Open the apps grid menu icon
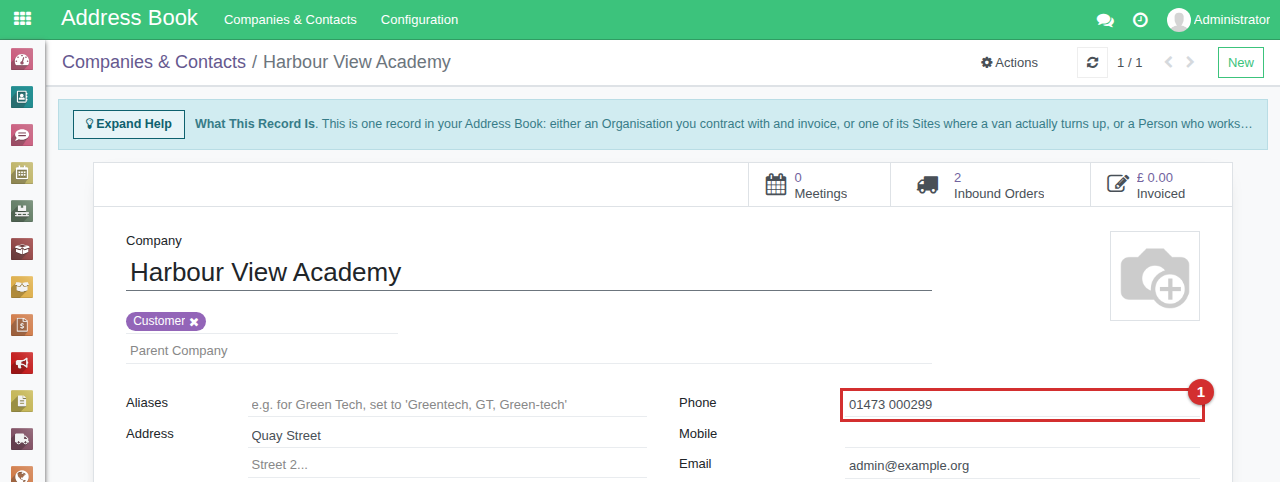Image resolution: width=1280 pixels, height=482 pixels. [x=22, y=19]
